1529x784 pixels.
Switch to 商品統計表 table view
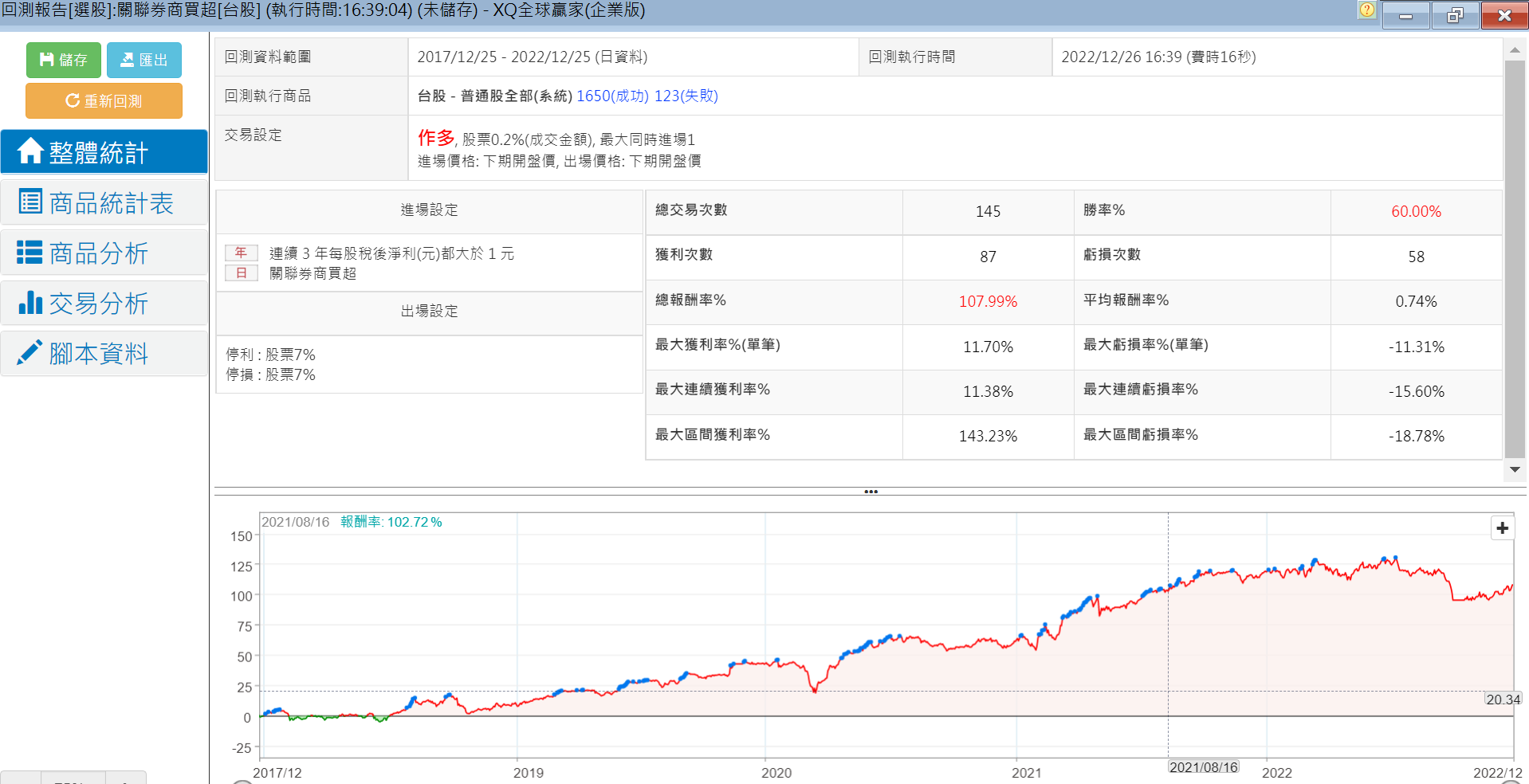click(104, 203)
